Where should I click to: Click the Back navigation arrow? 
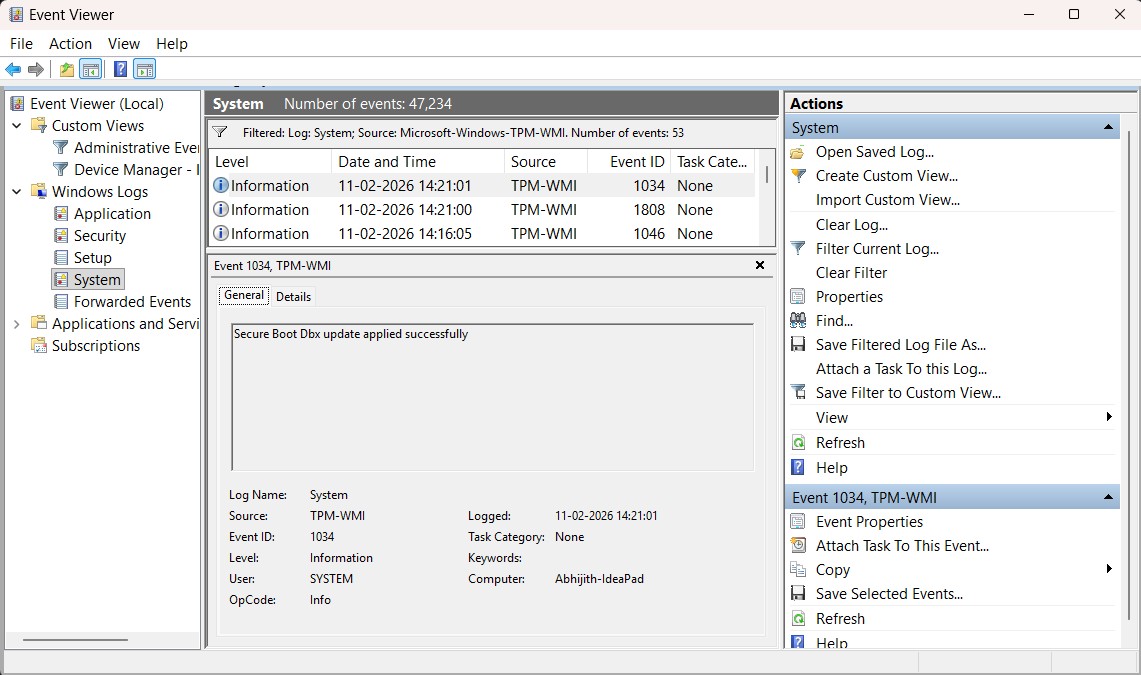pos(12,68)
